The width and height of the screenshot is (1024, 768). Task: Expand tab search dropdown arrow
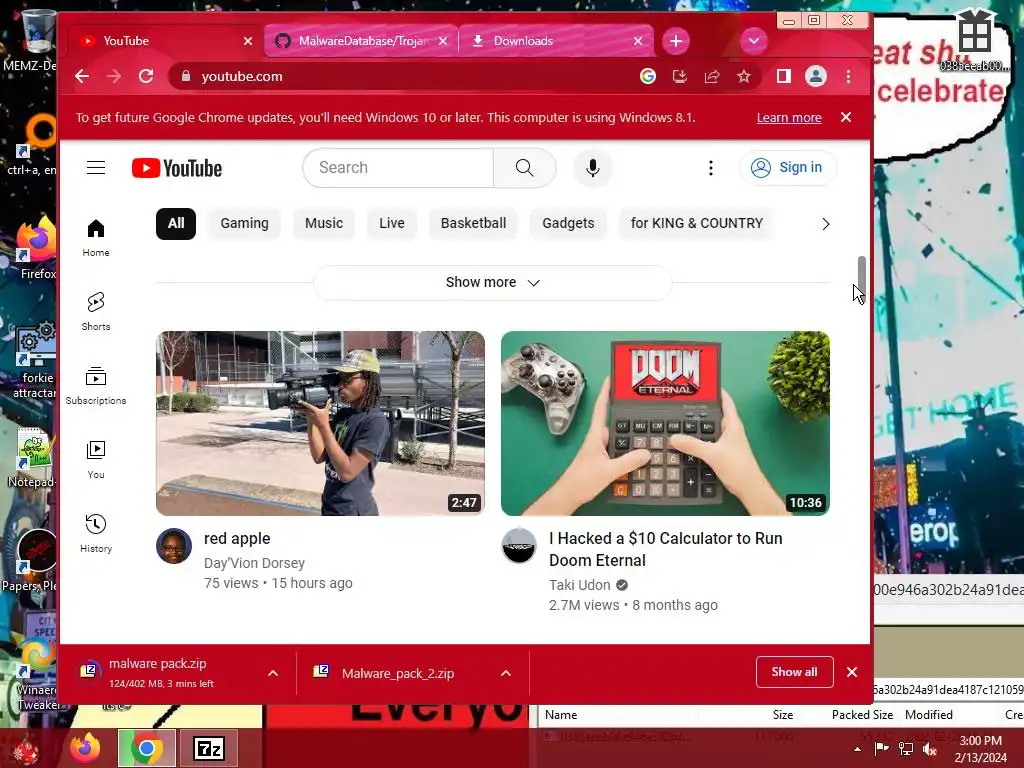point(754,41)
